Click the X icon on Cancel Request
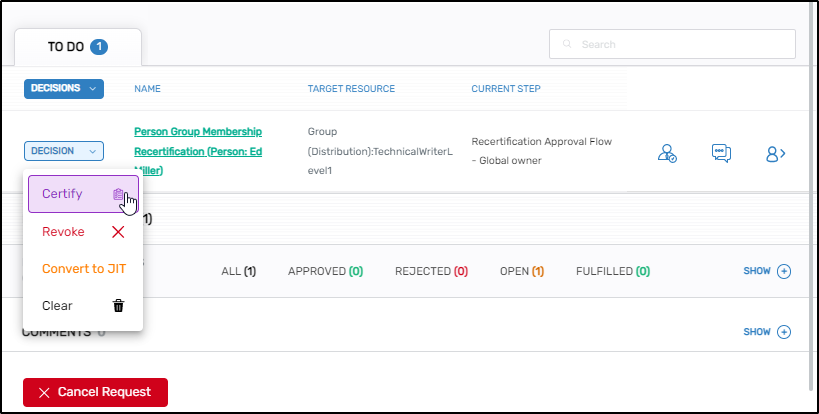Screen dimensions: 819x414 point(44,392)
